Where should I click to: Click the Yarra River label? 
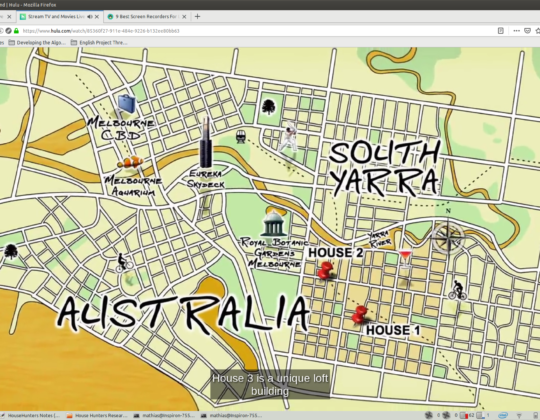tap(379, 239)
